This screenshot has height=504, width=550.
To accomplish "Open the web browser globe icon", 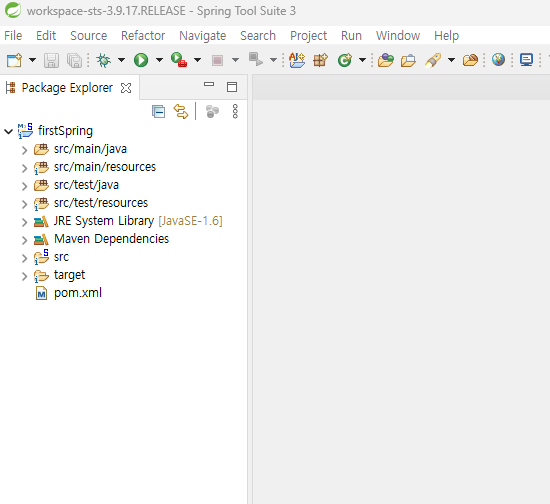I will point(498,60).
